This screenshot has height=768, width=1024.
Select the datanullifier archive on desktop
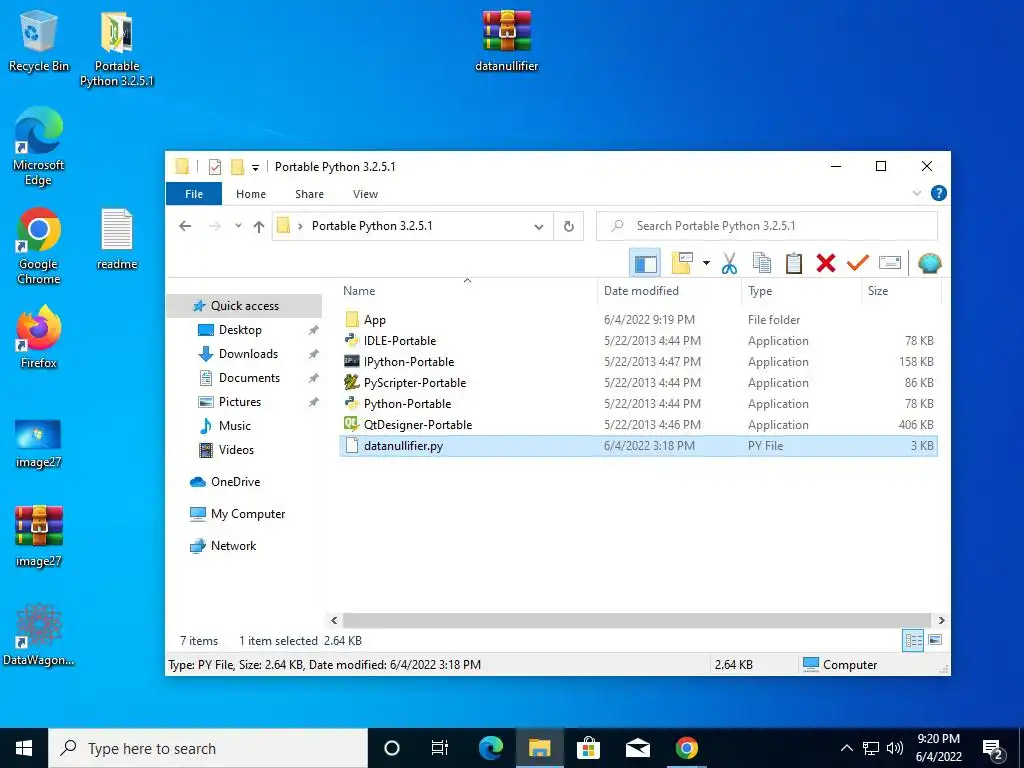[x=507, y=40]
